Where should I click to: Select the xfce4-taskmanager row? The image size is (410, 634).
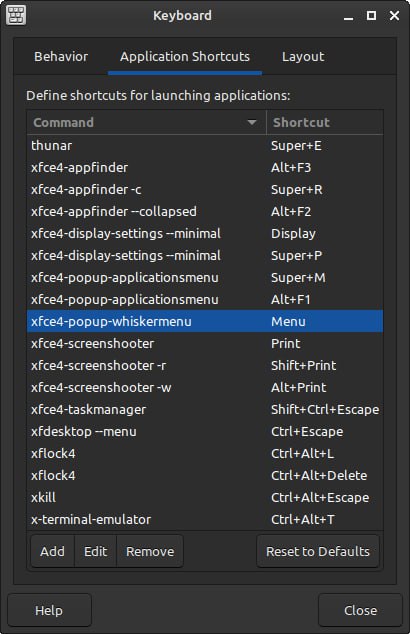pyautogui.click(x=205, y=409)
